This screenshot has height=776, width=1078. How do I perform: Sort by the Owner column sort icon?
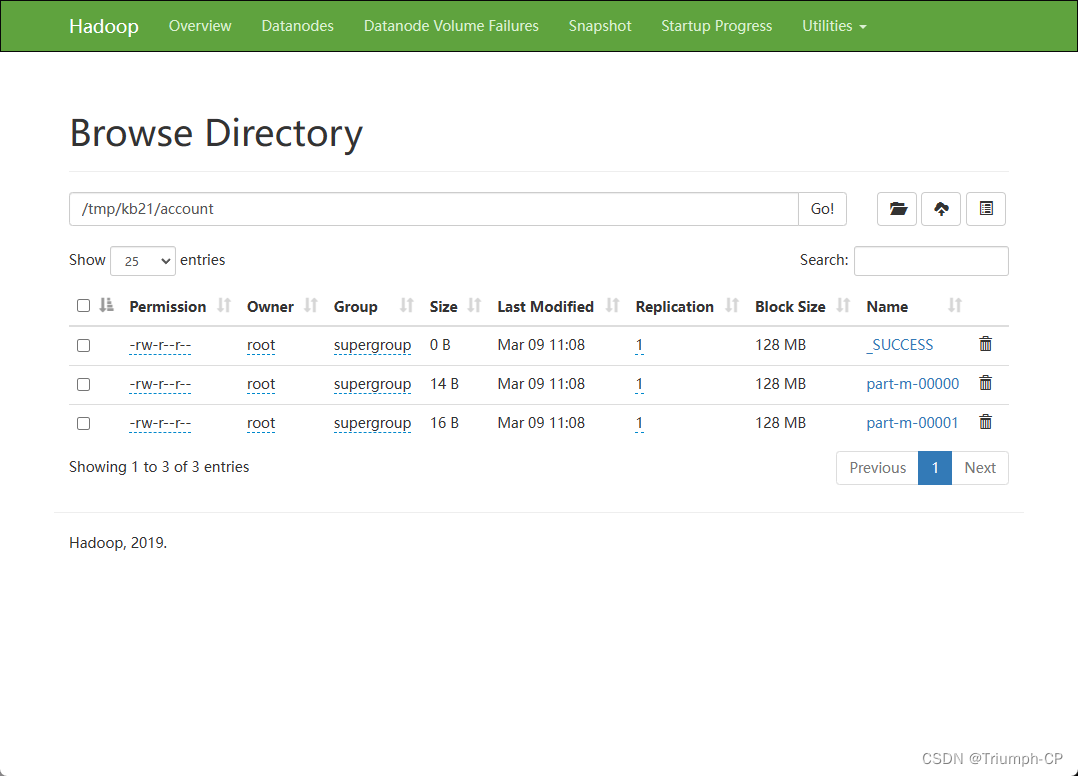point(311,306)
